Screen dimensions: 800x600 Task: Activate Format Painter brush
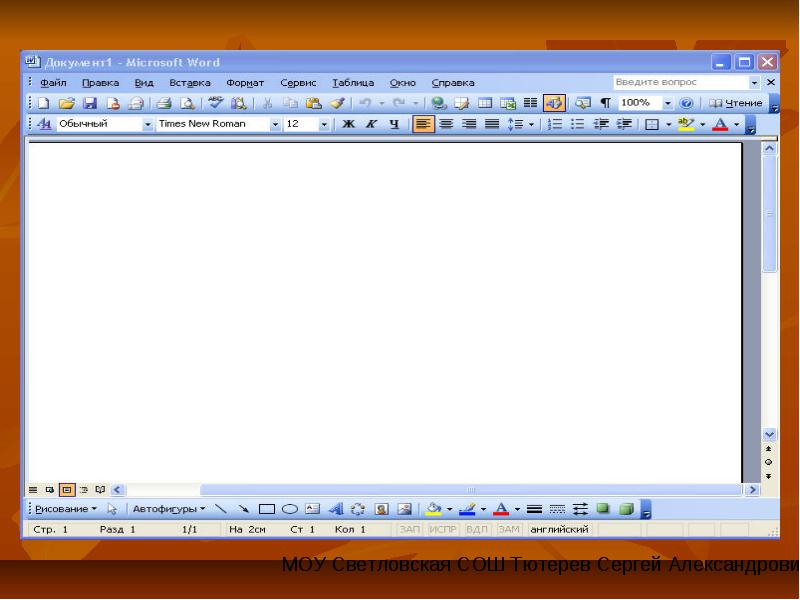point(337,104)
